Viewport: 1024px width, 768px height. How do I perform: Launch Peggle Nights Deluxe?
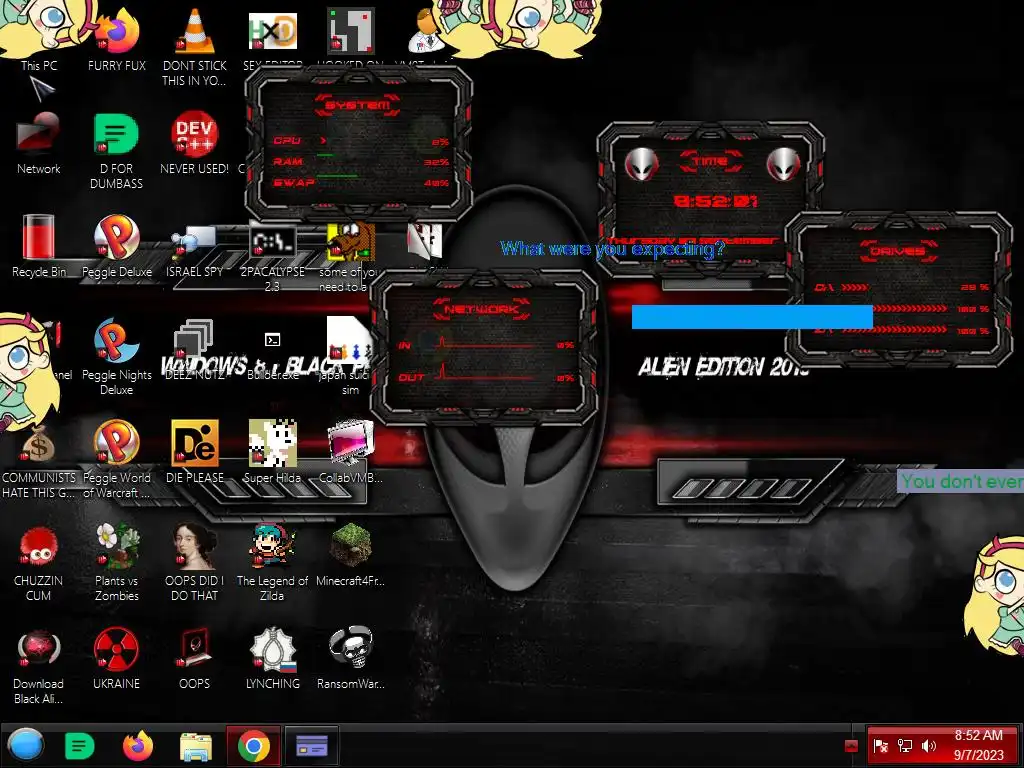tap(117, 356)
